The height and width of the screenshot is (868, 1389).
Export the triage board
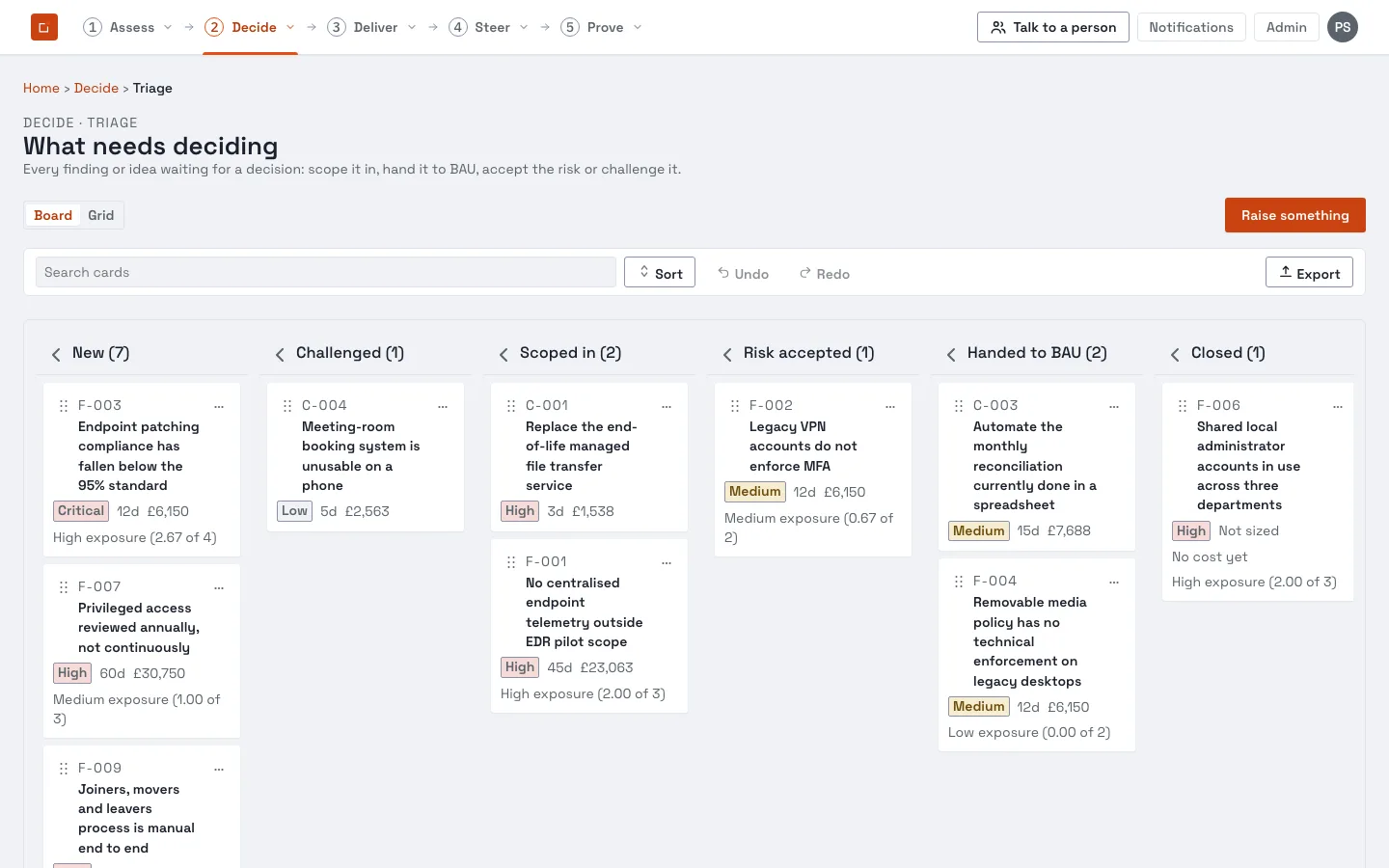pyautogui.click(x=1309, y=273)
